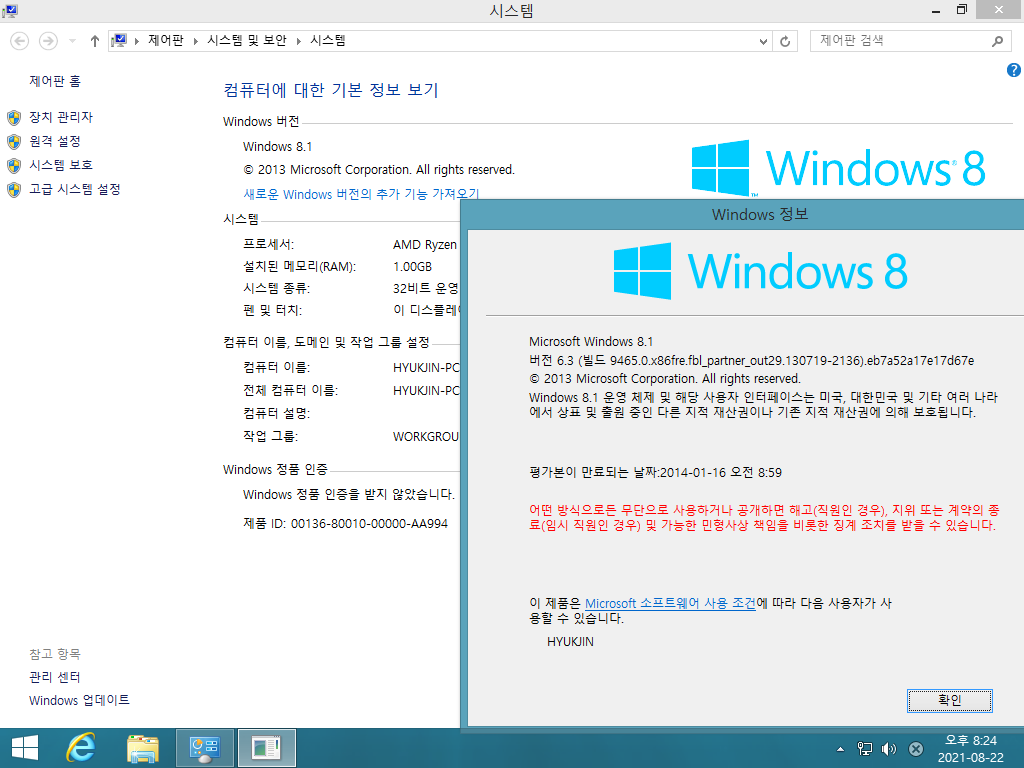Click the search magnifier icon
This screenshot has height=768, width=1024.
(997, 41)
